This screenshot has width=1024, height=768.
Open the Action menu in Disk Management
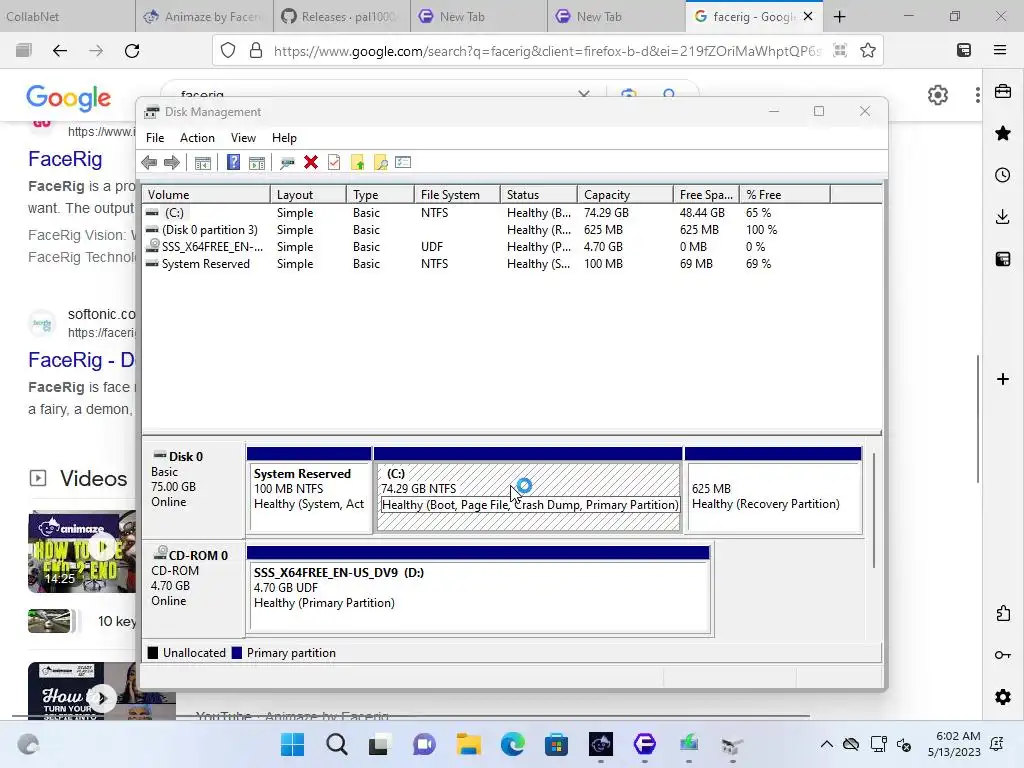click(x=197, y=138)
